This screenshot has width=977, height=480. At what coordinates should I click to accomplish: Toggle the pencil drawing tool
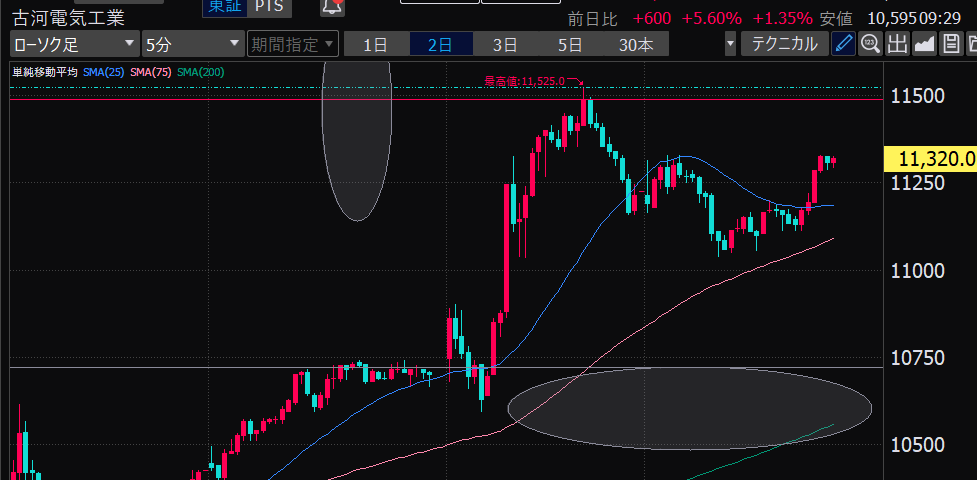(x=844, y=44)
